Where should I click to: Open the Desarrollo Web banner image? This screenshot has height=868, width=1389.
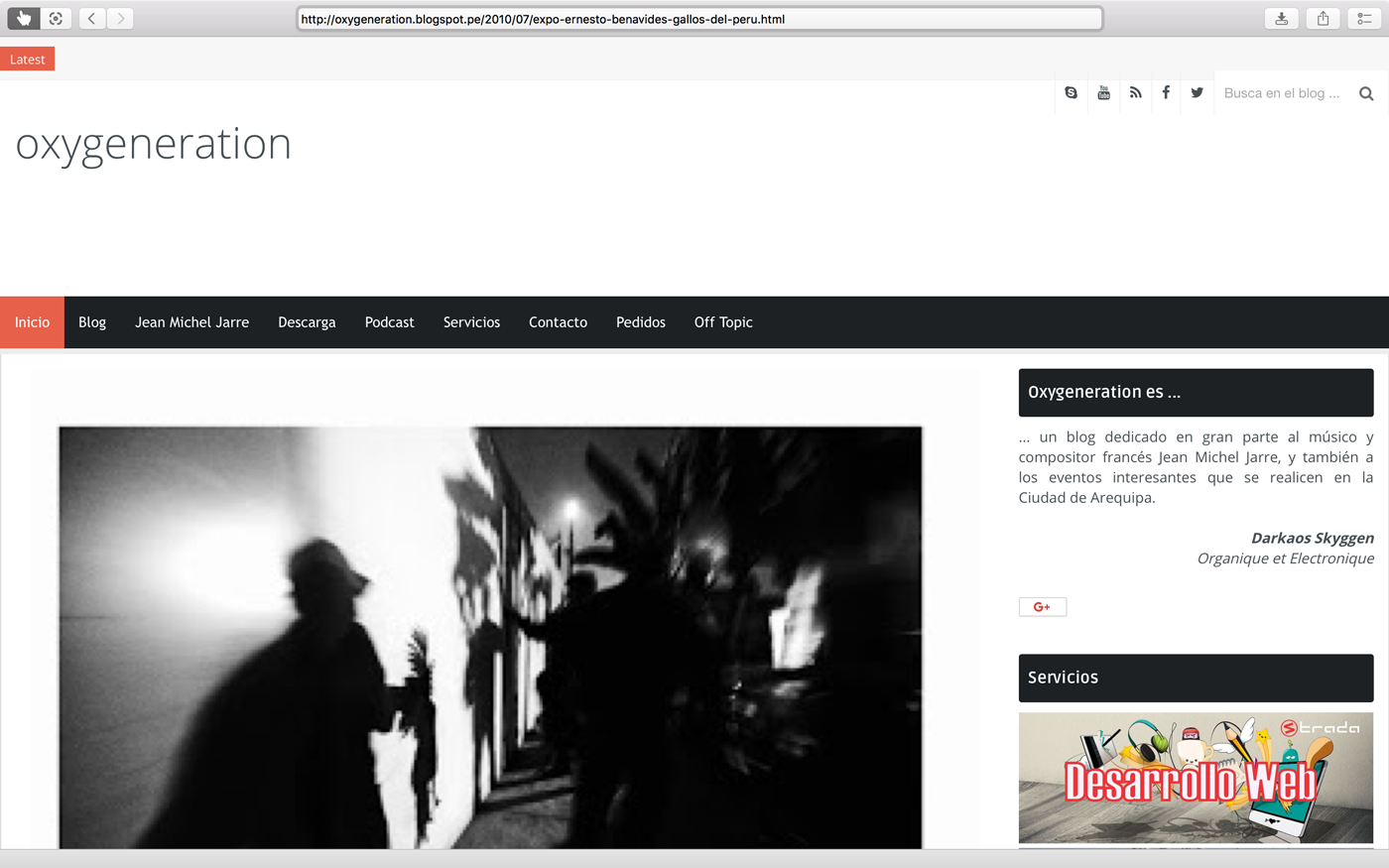coord(1196,779)
